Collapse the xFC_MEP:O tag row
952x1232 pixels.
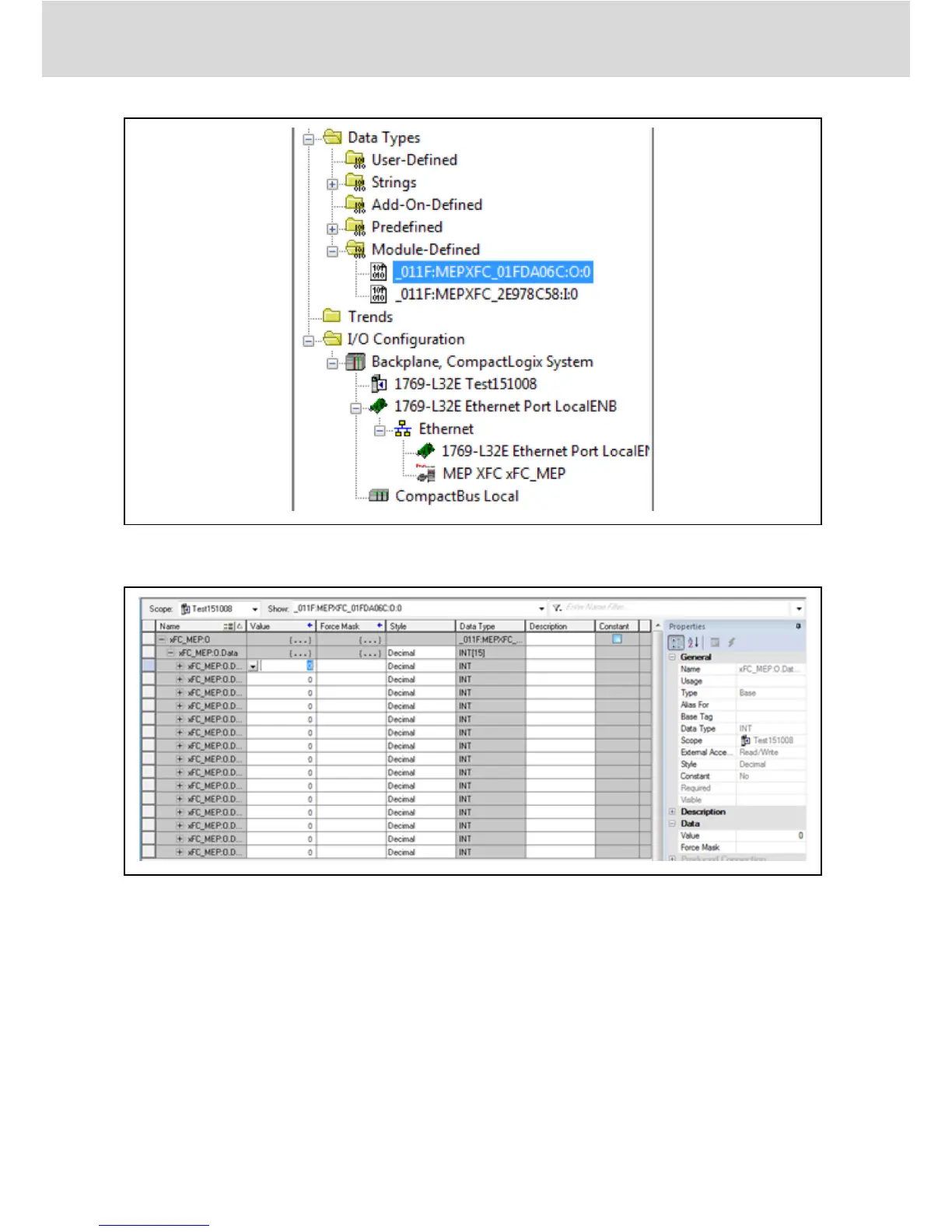pyautogui.click(x=163, y=639)
